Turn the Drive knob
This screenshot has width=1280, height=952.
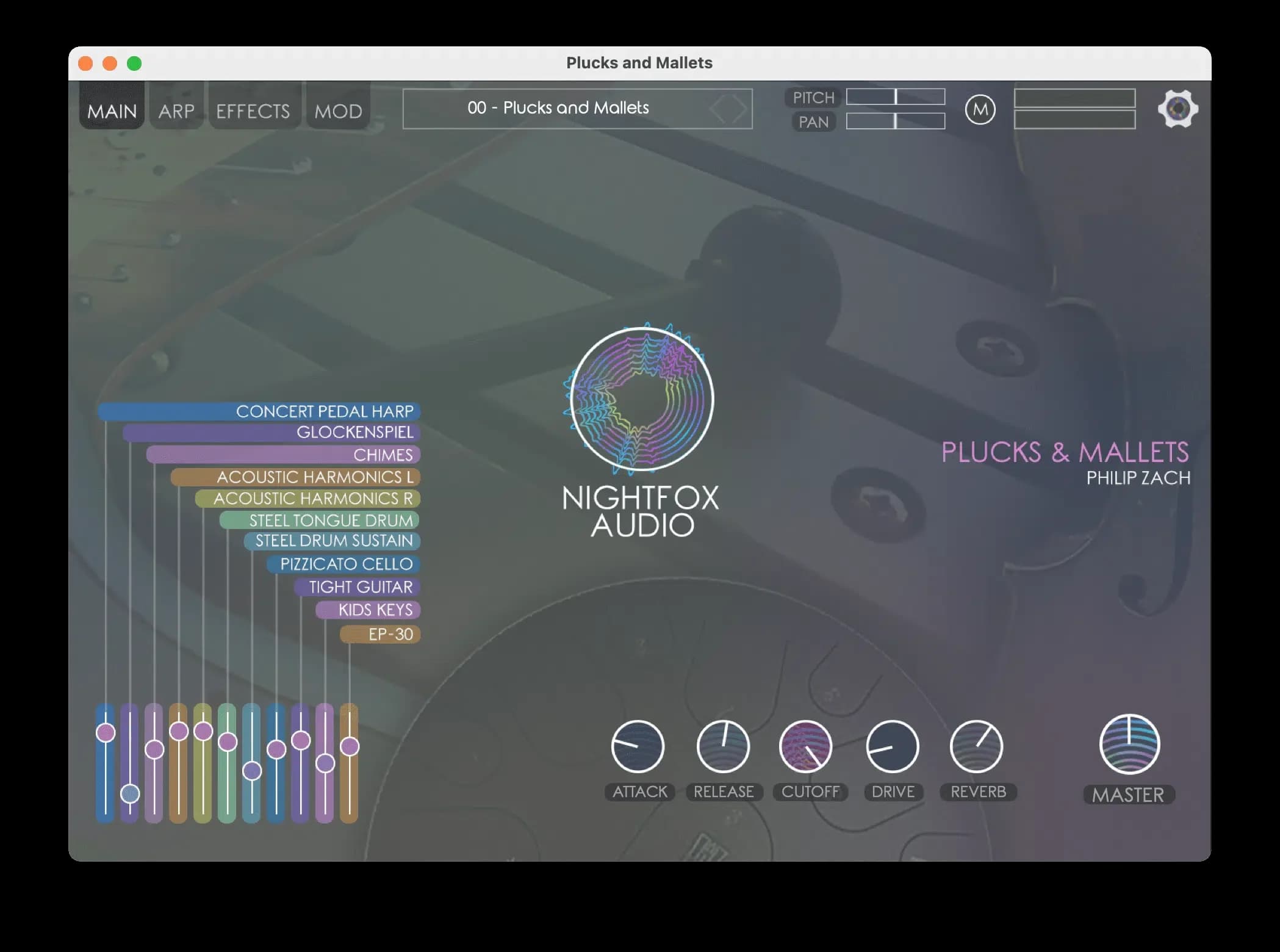[x=893, y=746]
